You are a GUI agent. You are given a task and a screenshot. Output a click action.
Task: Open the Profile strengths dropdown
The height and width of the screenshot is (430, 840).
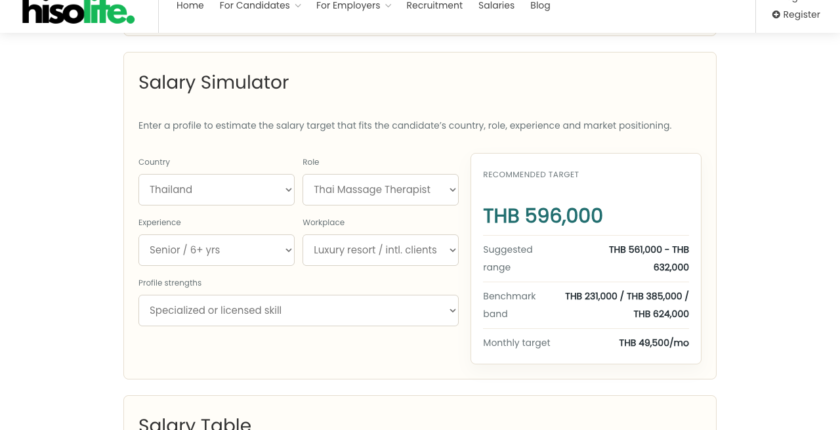[298, 311]
